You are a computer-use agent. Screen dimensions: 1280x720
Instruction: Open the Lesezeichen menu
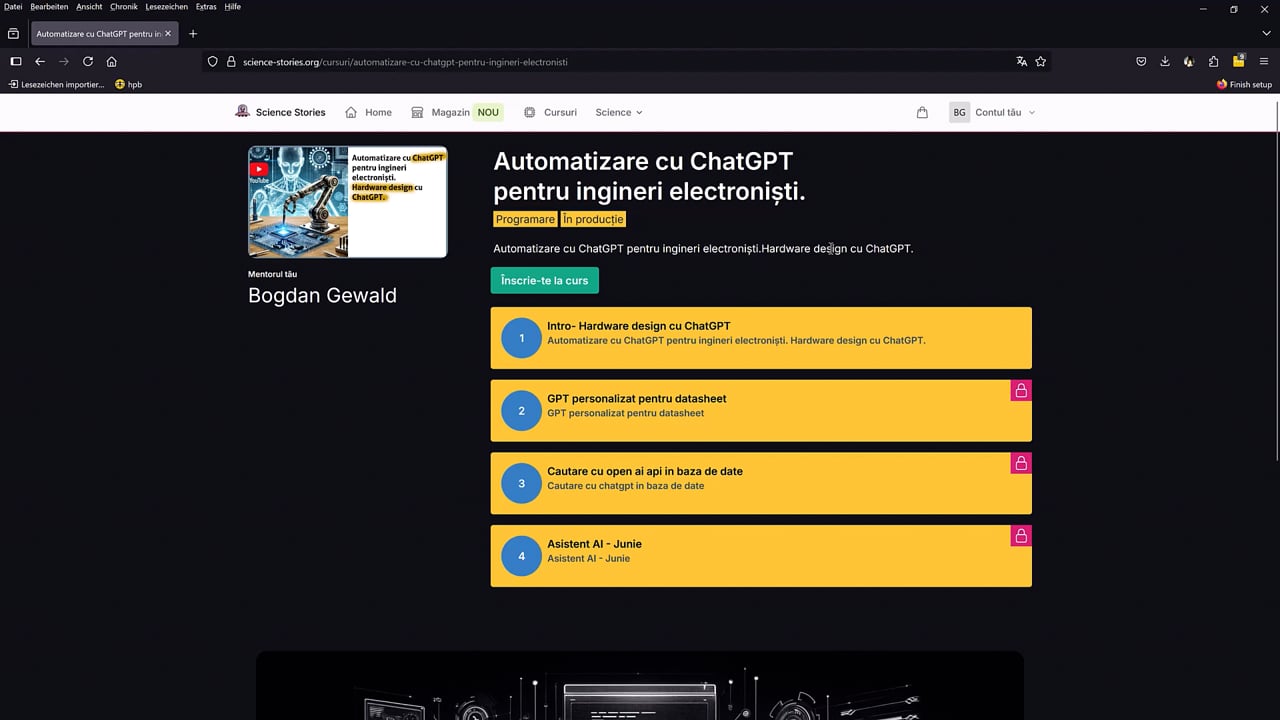point(166,7)
